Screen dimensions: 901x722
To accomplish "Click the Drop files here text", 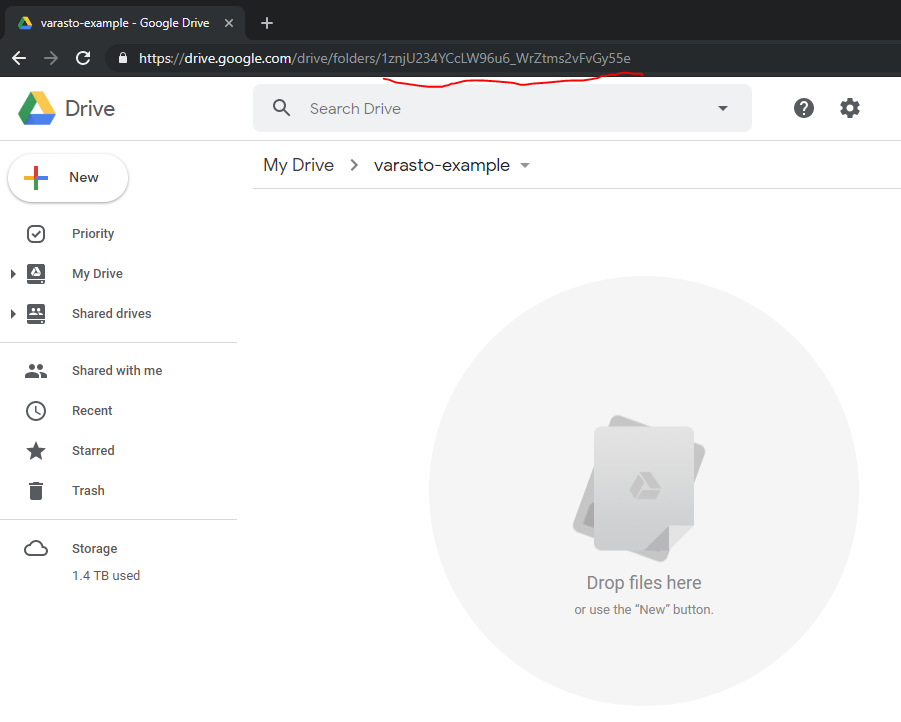I will 644,583.
